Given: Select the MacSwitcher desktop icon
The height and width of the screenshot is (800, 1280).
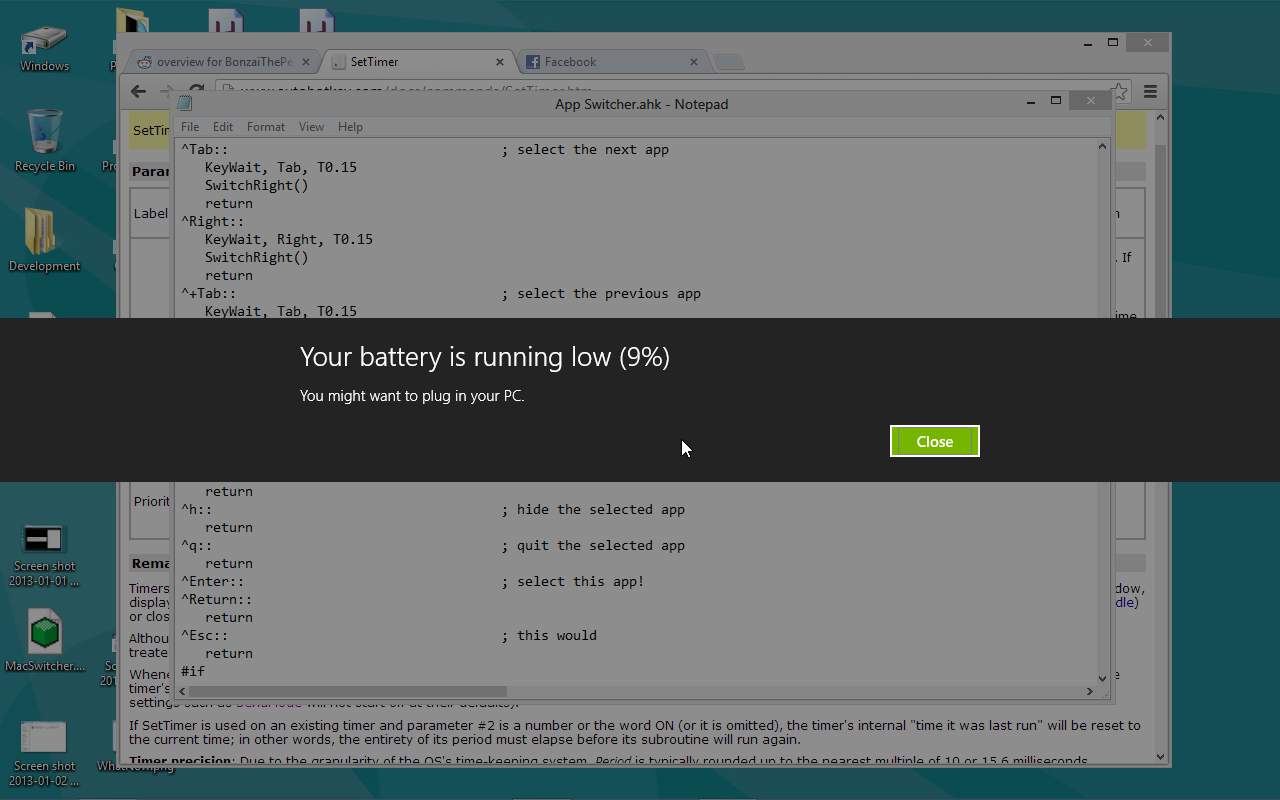Looking at the screenshot, I should point(45,640).
